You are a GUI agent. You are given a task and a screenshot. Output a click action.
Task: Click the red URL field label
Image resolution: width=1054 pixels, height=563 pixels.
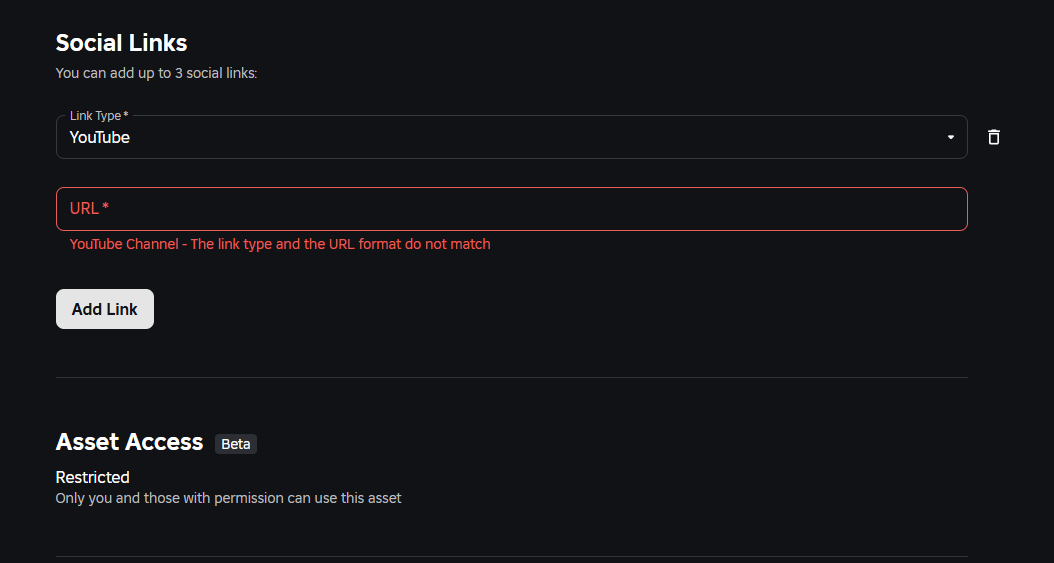click(84, 208)
